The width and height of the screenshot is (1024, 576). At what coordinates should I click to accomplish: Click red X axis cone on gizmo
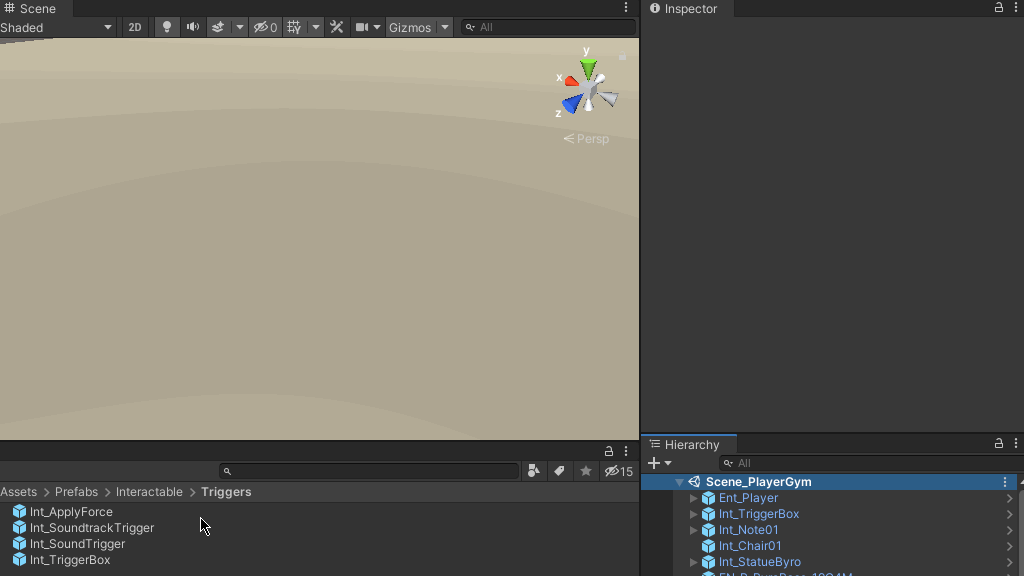[x=572, y=82]
